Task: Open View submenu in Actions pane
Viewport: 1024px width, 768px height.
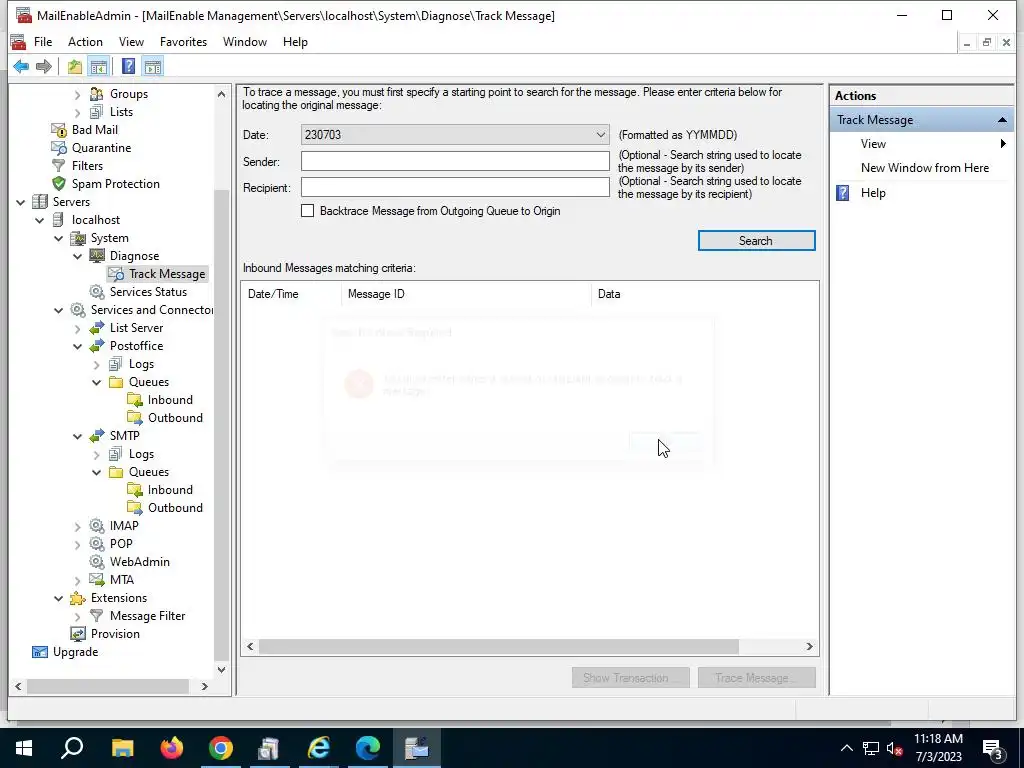Action: [921, 144]
